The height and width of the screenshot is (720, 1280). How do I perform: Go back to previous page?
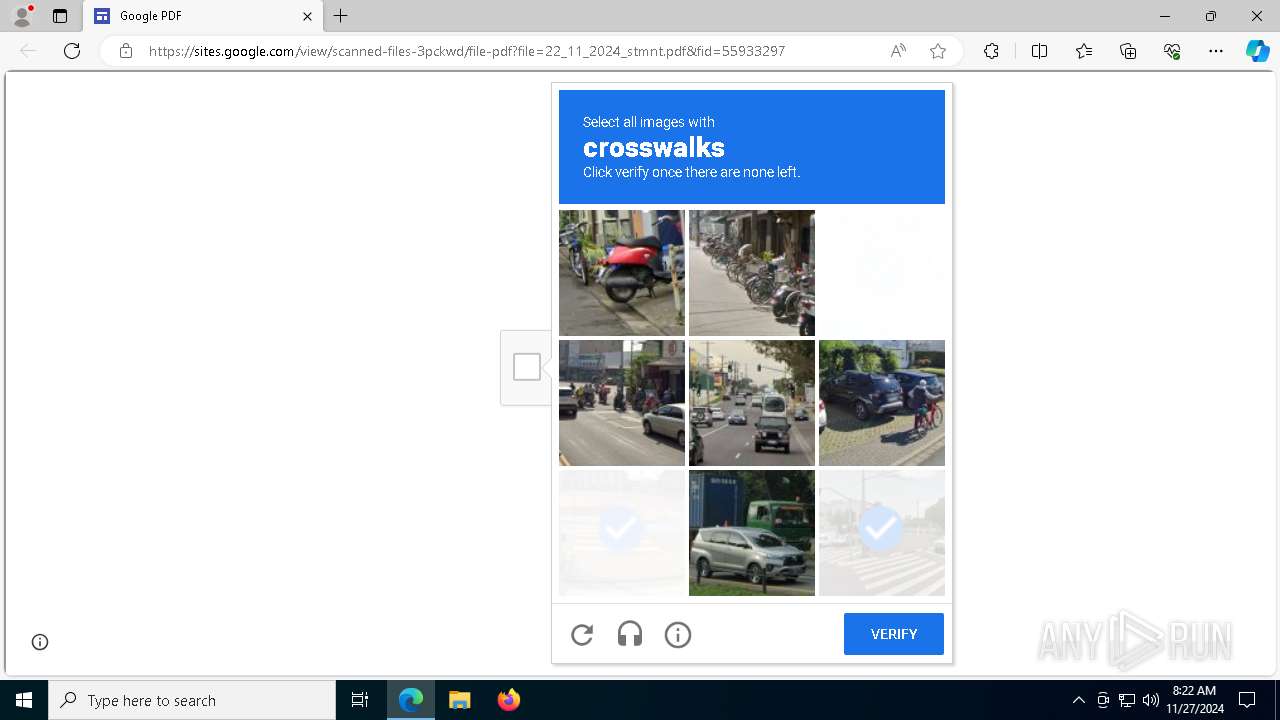point(28,51)
